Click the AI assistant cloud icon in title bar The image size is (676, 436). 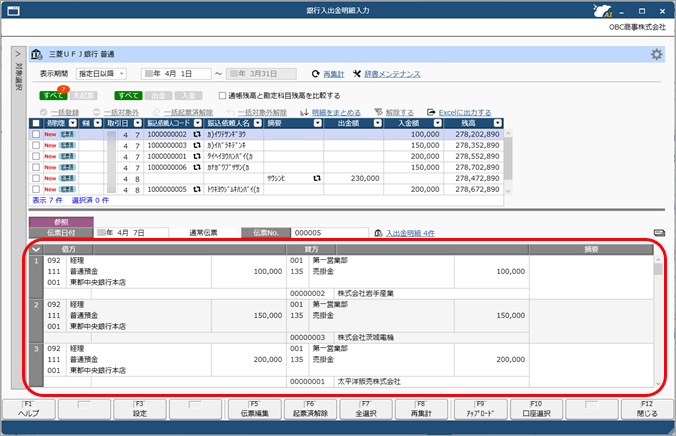[x=602, y=11]
